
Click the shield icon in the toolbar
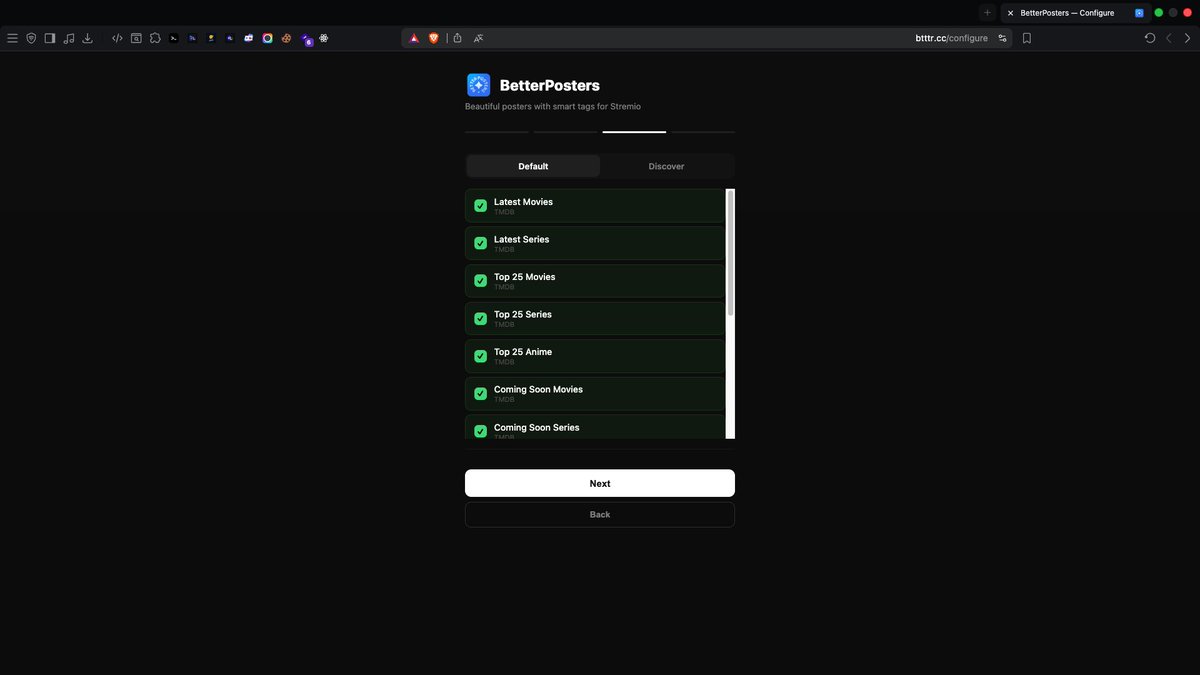[31, 38]
